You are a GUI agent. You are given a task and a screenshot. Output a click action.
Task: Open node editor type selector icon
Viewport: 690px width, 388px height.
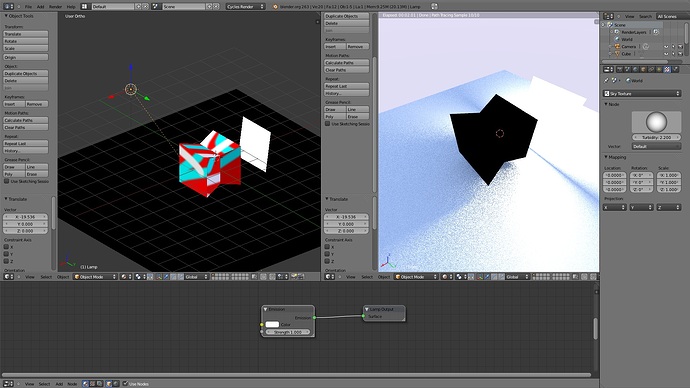(7, 384)
